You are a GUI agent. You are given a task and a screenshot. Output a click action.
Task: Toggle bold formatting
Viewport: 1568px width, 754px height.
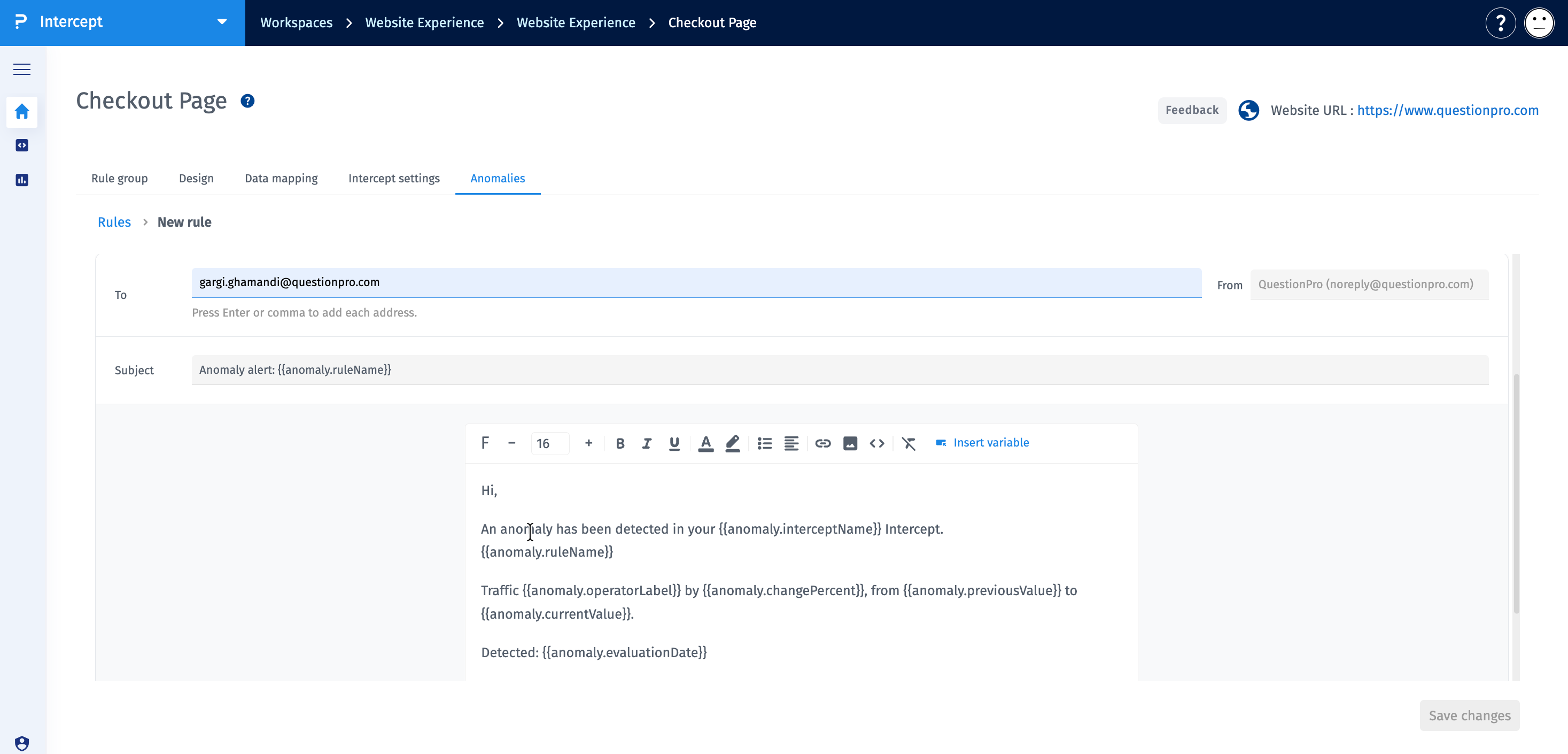pos(619,443)
